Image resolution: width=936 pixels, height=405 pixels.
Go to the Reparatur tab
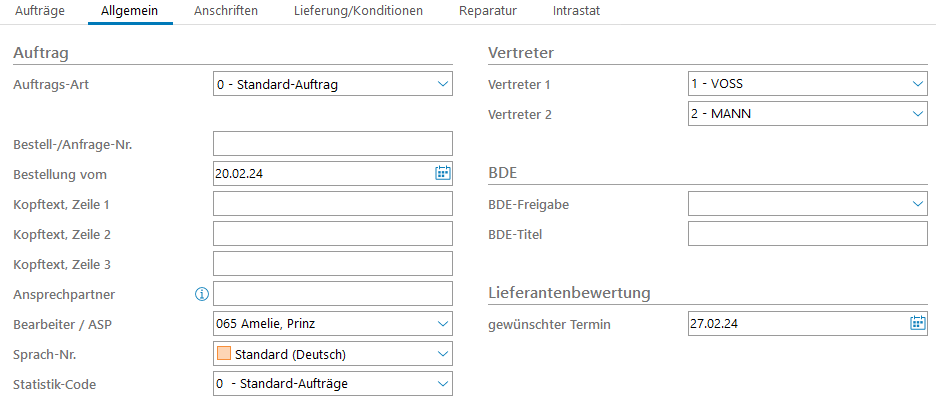[487, 11]
